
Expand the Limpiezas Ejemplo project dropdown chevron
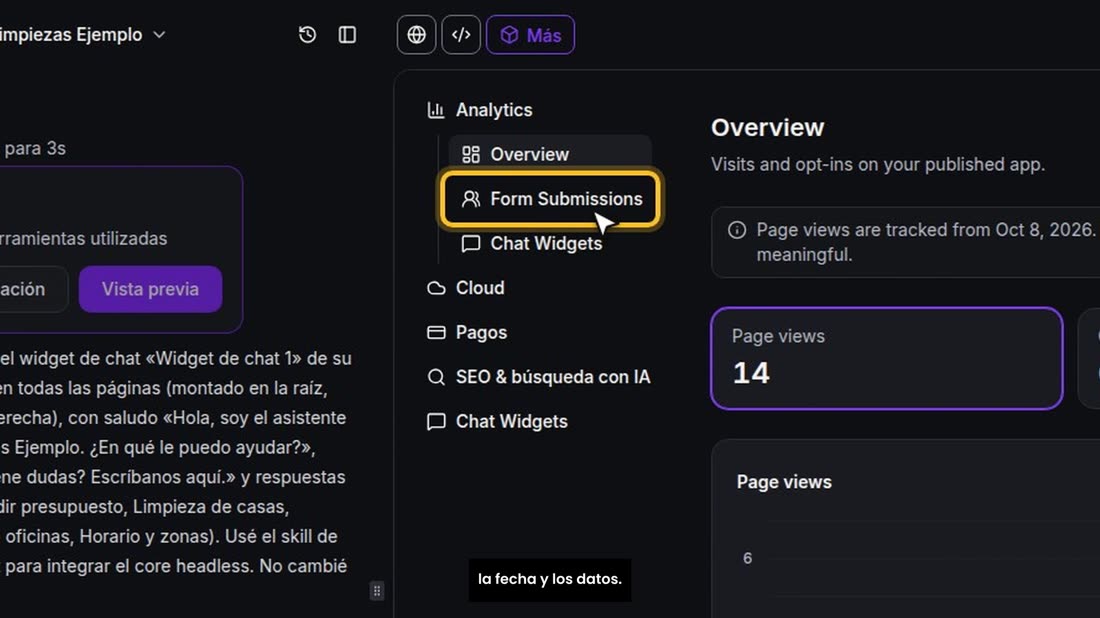159,34
